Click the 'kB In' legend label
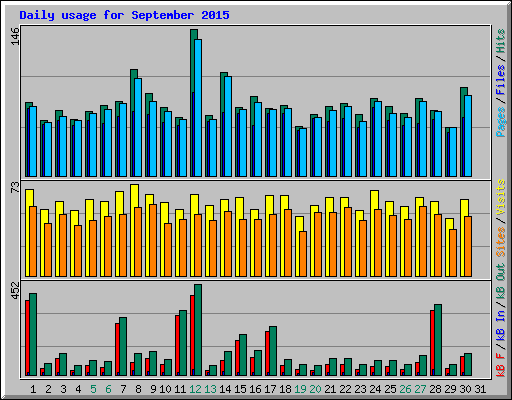The image size is (512, 400). pos(500,325)
